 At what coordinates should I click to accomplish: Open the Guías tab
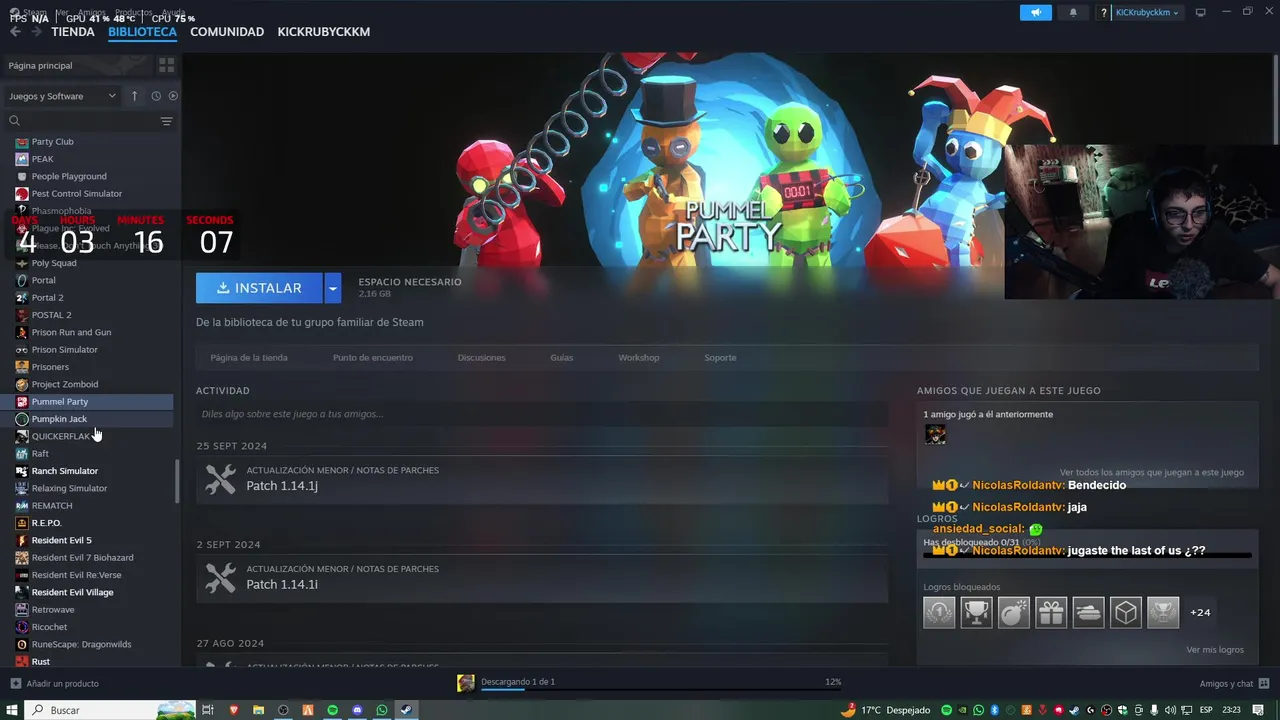tap(562, 357)
